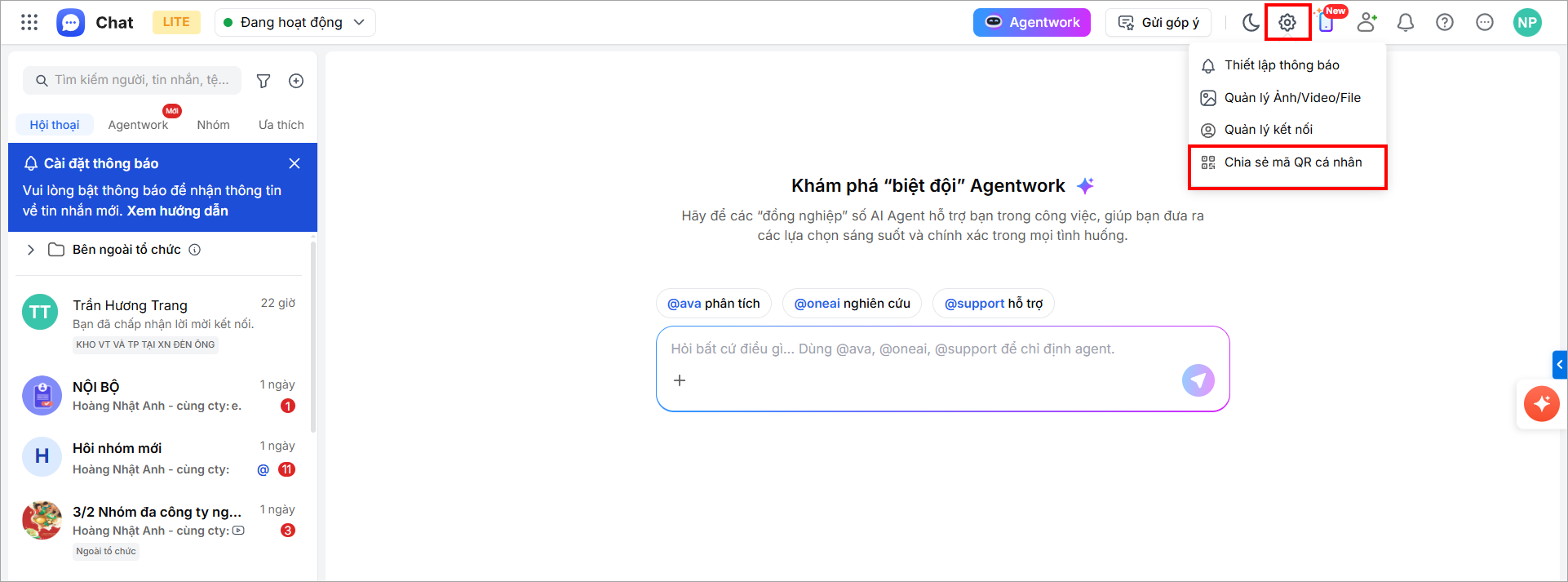
Task: Switch to the Hội thoại tab
Action: (x=55, y=125)
